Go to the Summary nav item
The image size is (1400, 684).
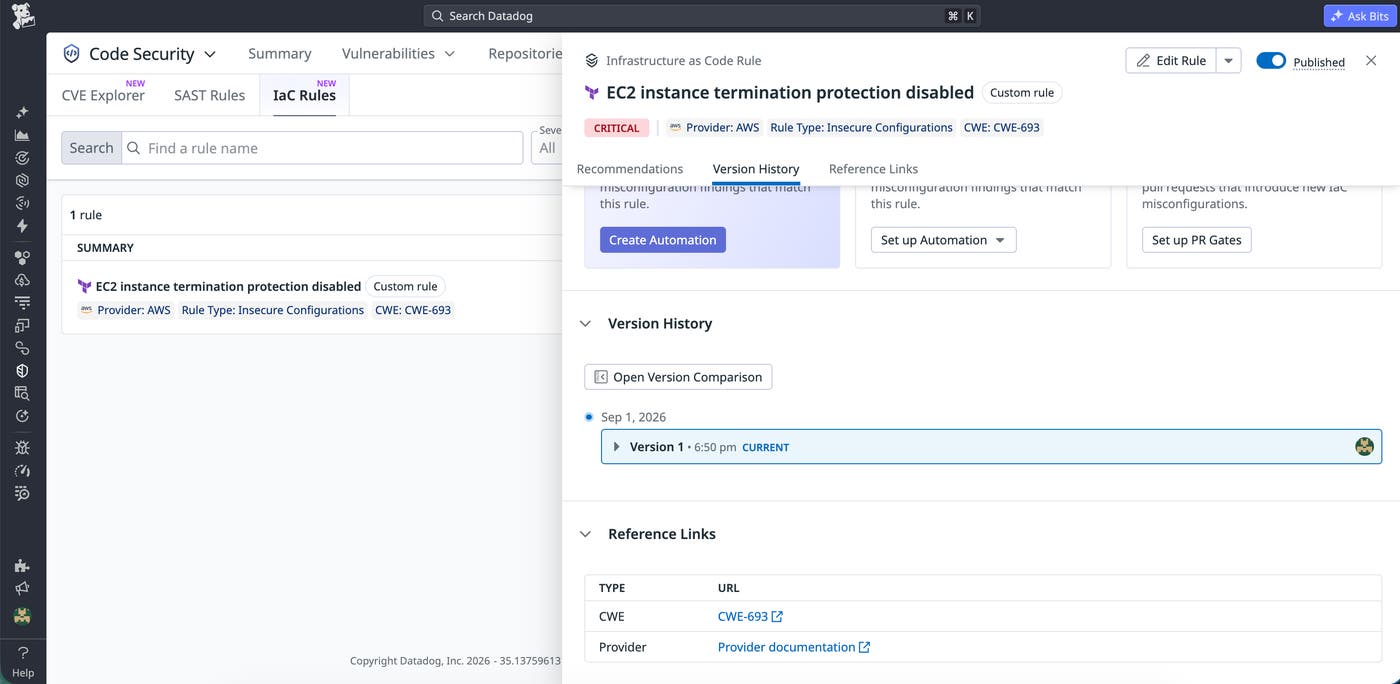(x=280, y=54)
